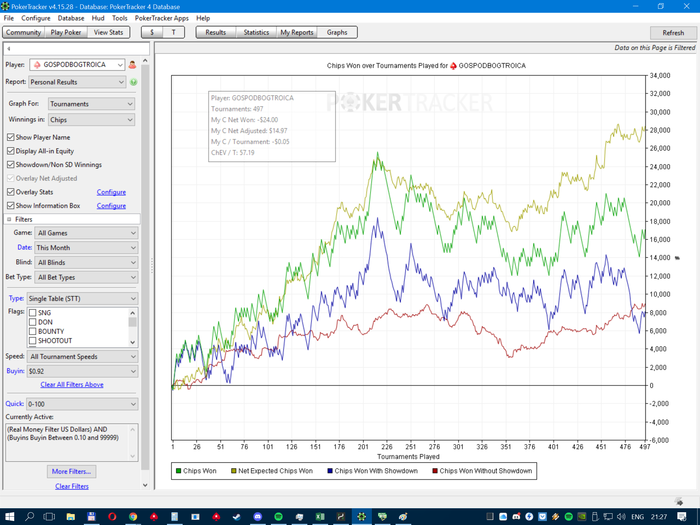Click the volume icon in the system tray
The width and height of the screenshot is (700, 525).
[621, 517]
